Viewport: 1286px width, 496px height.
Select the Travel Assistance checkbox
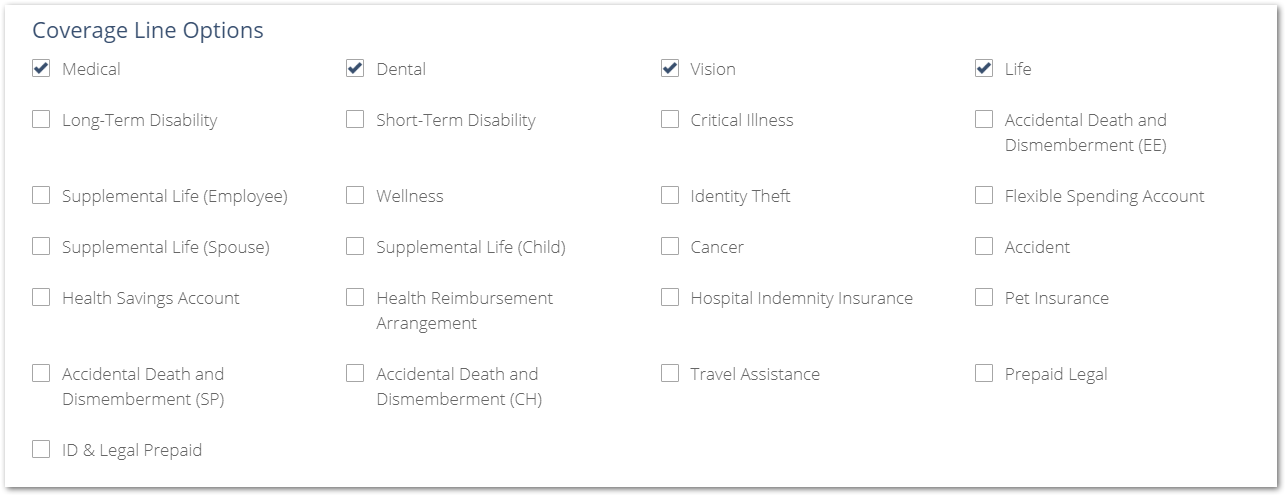[670, 373]
